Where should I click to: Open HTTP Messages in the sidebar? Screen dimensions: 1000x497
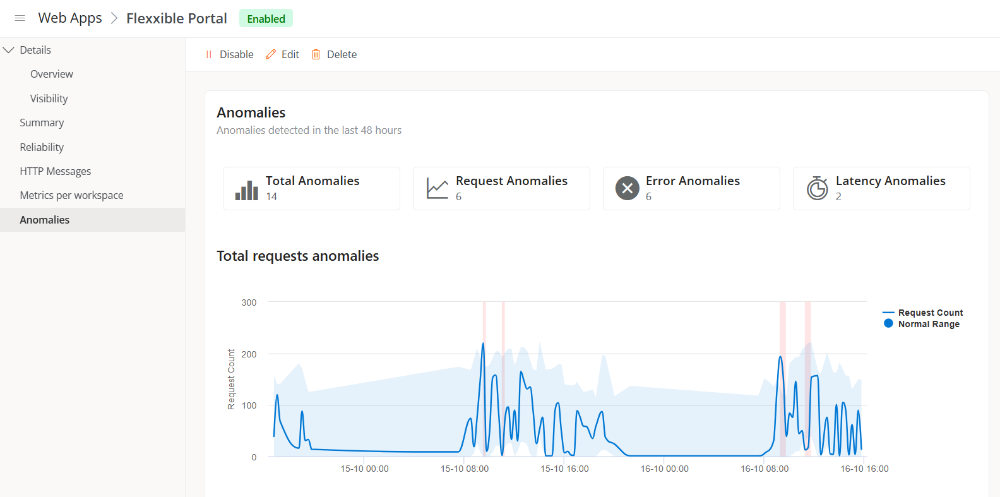point(55,171)
